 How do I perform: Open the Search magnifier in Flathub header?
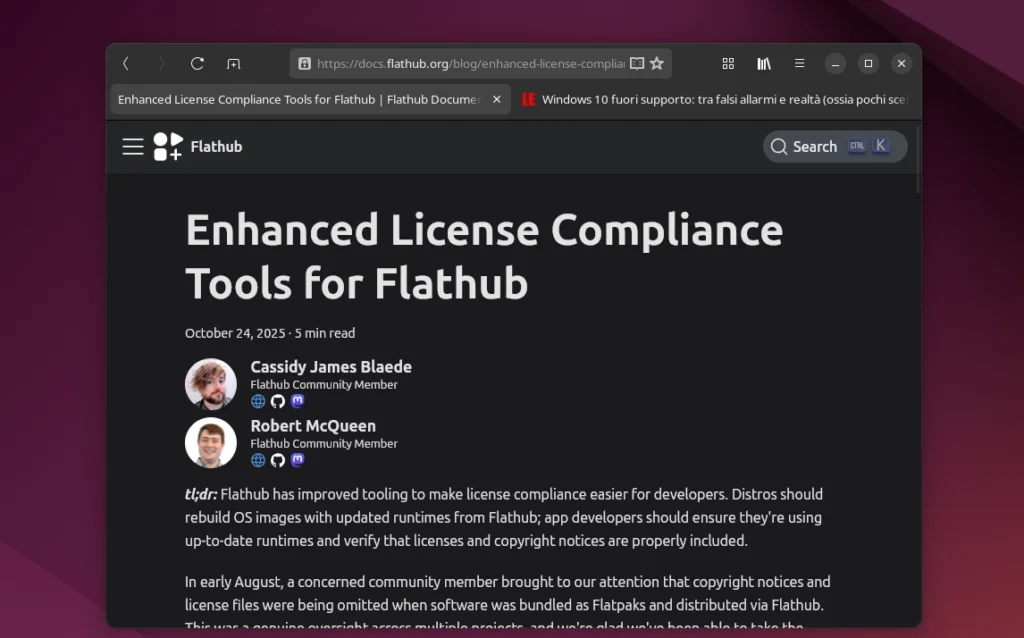click(778, 146)
